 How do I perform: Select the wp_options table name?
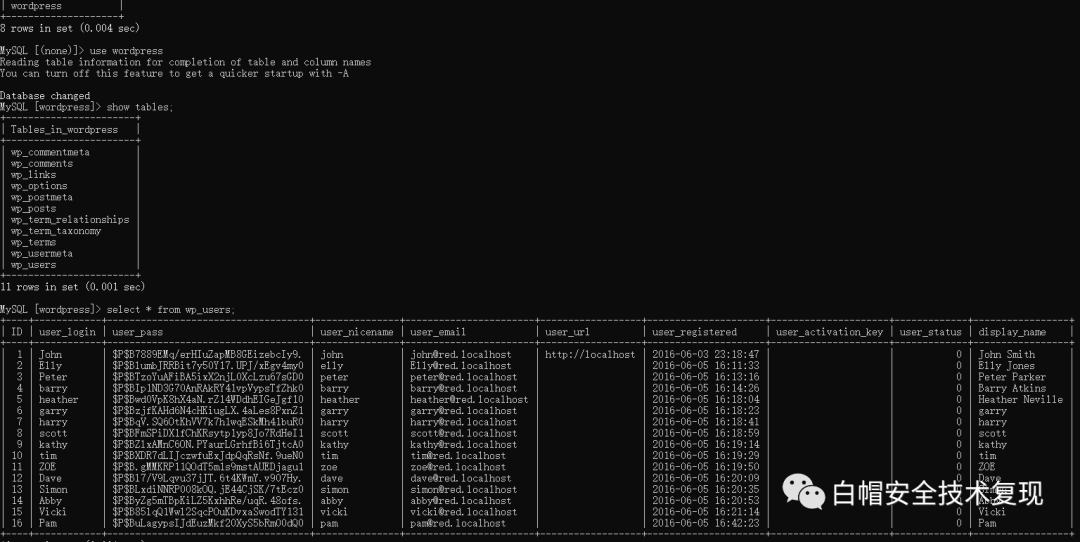(x=39, y=186)
